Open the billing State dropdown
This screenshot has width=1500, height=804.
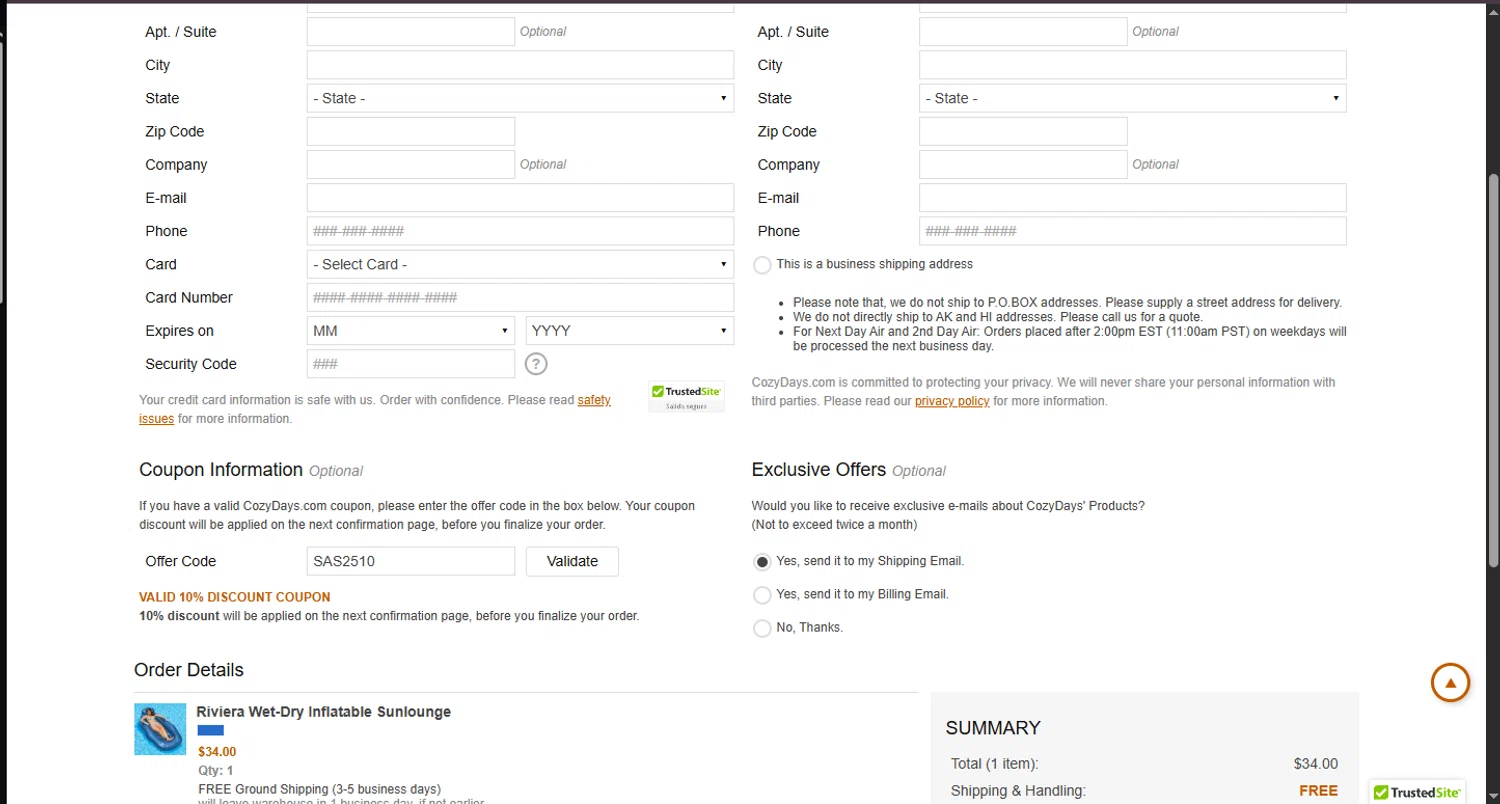520,98
